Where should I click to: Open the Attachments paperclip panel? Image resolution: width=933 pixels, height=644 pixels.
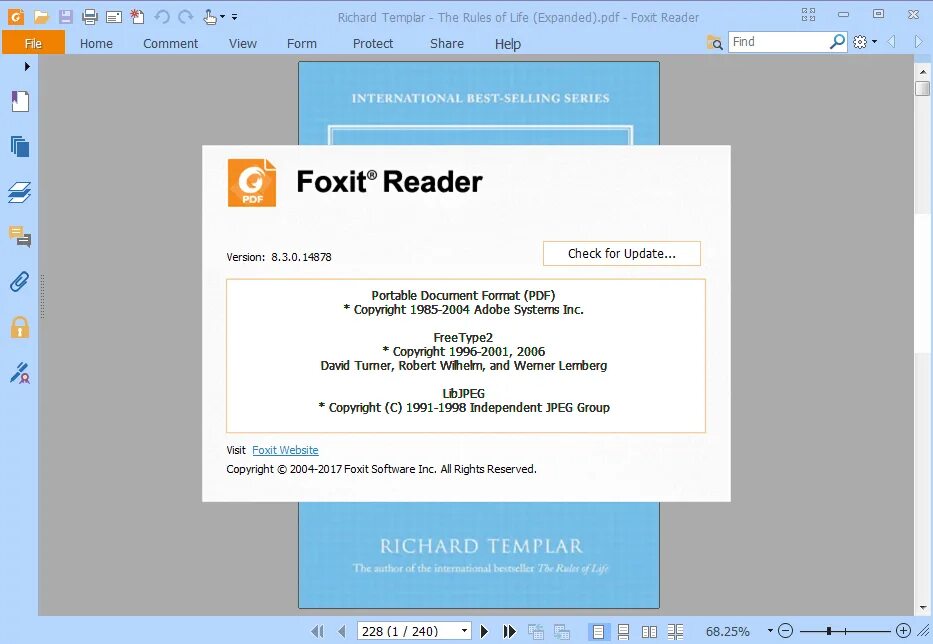tap(20, 281)
